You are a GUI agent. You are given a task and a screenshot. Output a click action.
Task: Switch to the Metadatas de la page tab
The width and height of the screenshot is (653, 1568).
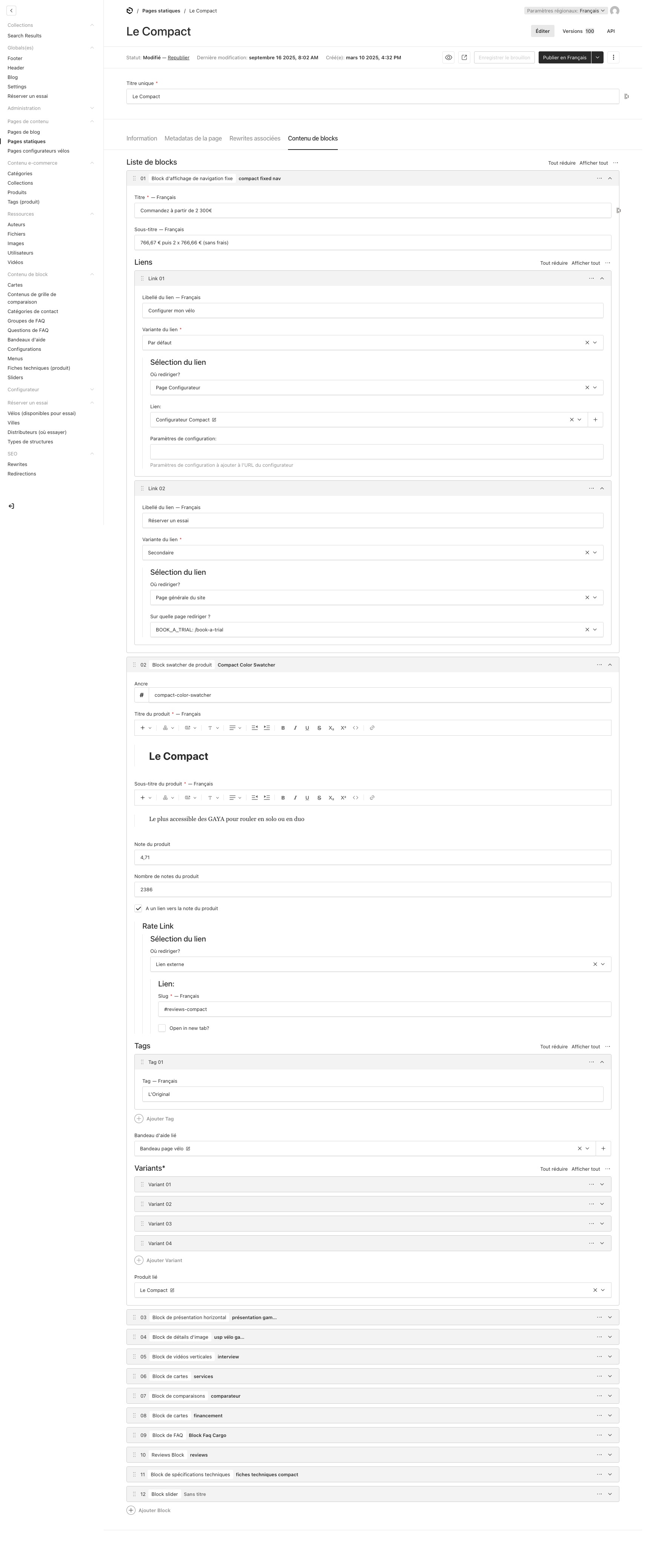coord(193,138)
